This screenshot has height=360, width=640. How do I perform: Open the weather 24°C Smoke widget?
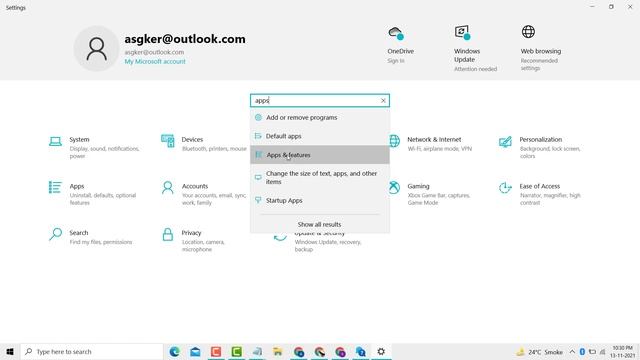(539, 351)
